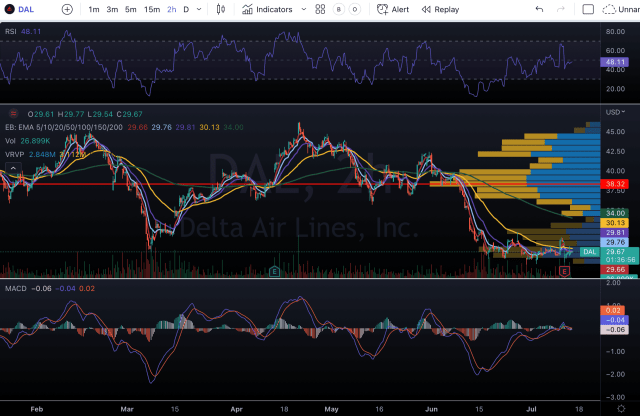The height and width of the screenshot is (416, 640).
Task: Click the DAL last price label tag
Action: coord(589,252)
